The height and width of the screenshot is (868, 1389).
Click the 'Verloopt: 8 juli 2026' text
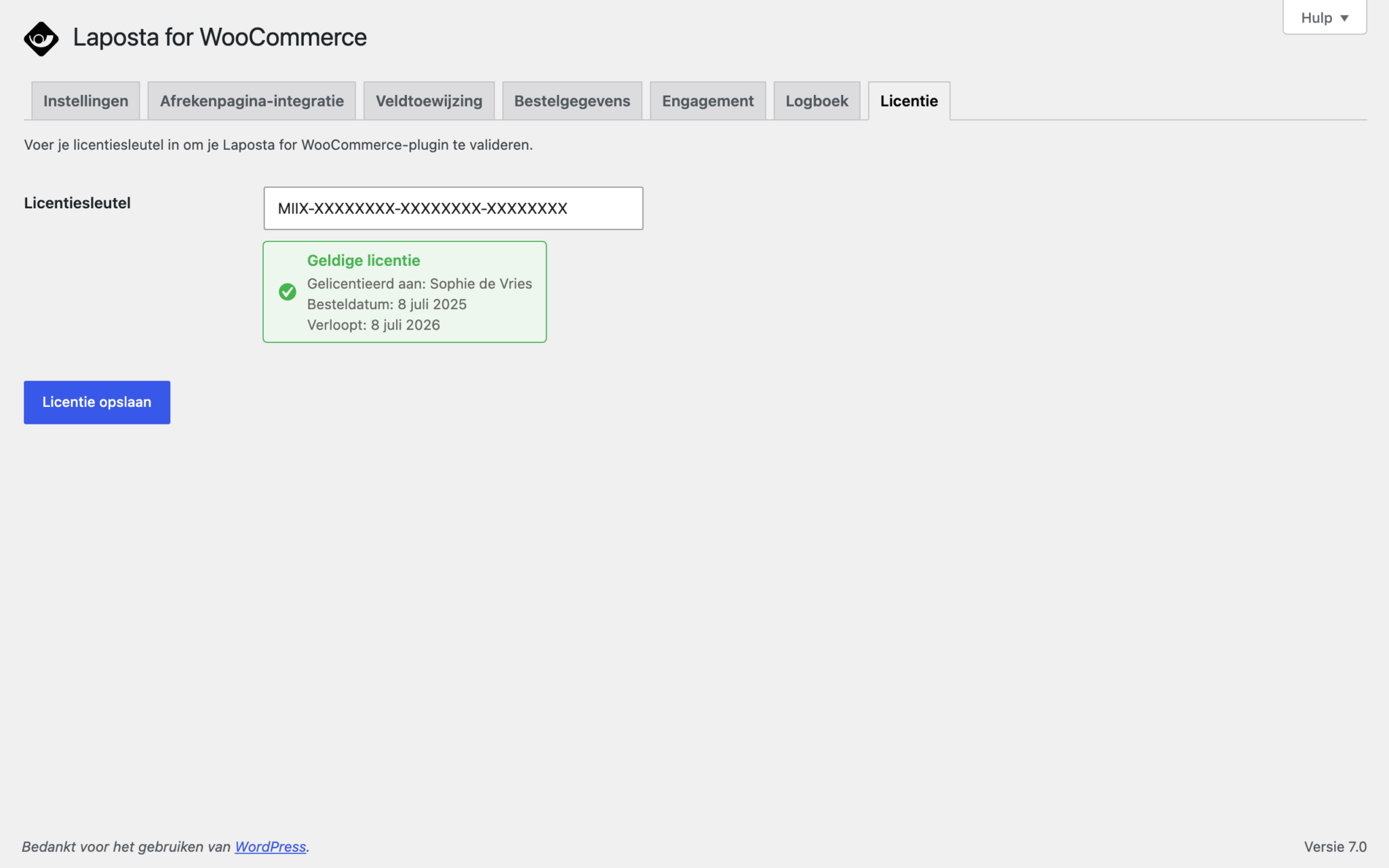pyautogui.click(x=374, y=325)
